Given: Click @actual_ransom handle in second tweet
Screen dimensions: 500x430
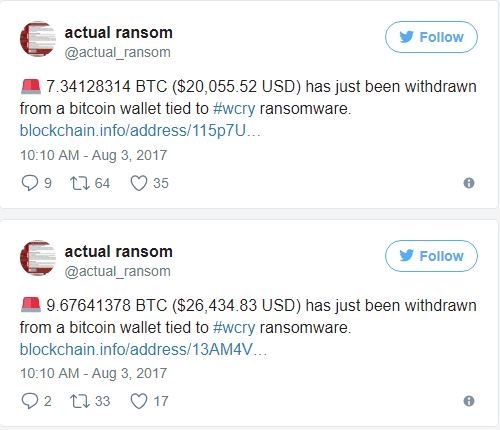Looking at the screenshot, I should pos(118,271).
